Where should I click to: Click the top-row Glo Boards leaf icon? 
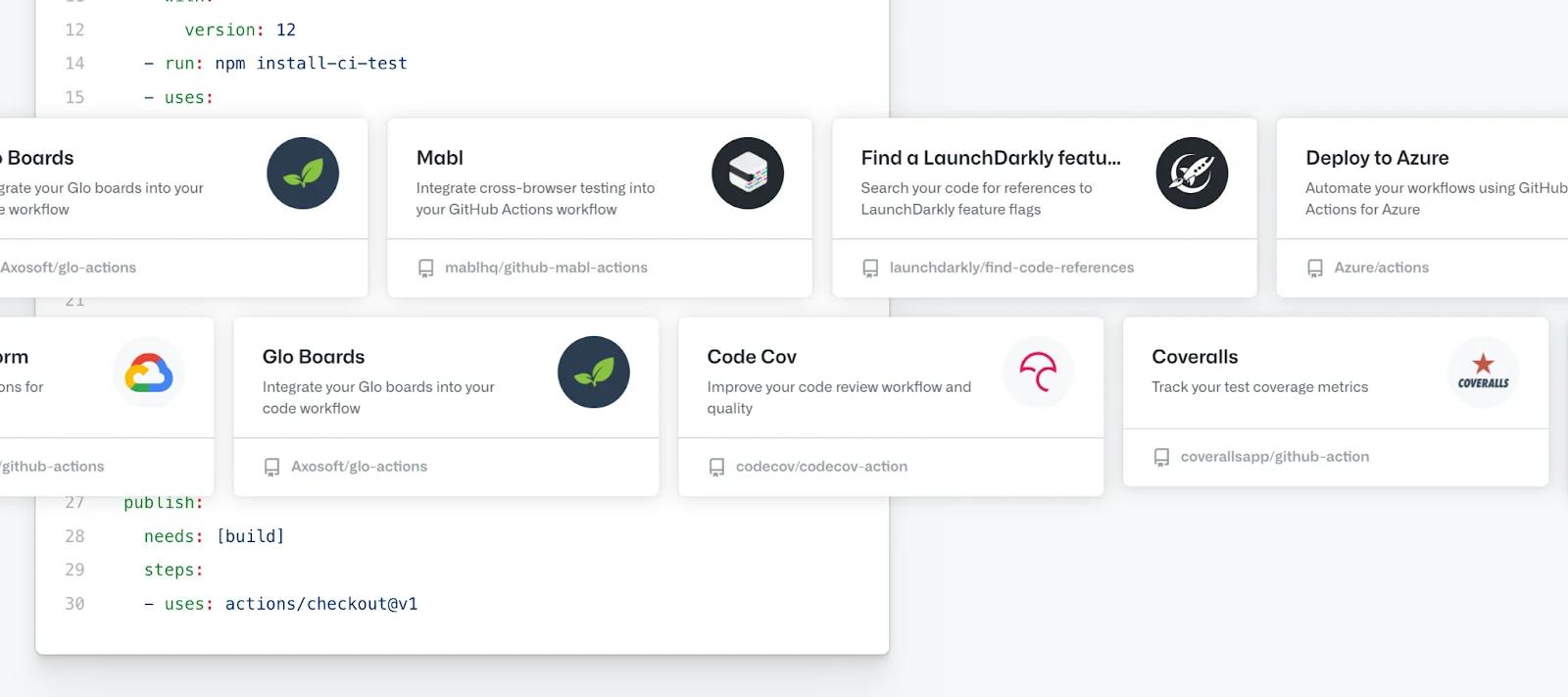click(x=303, y=174)
